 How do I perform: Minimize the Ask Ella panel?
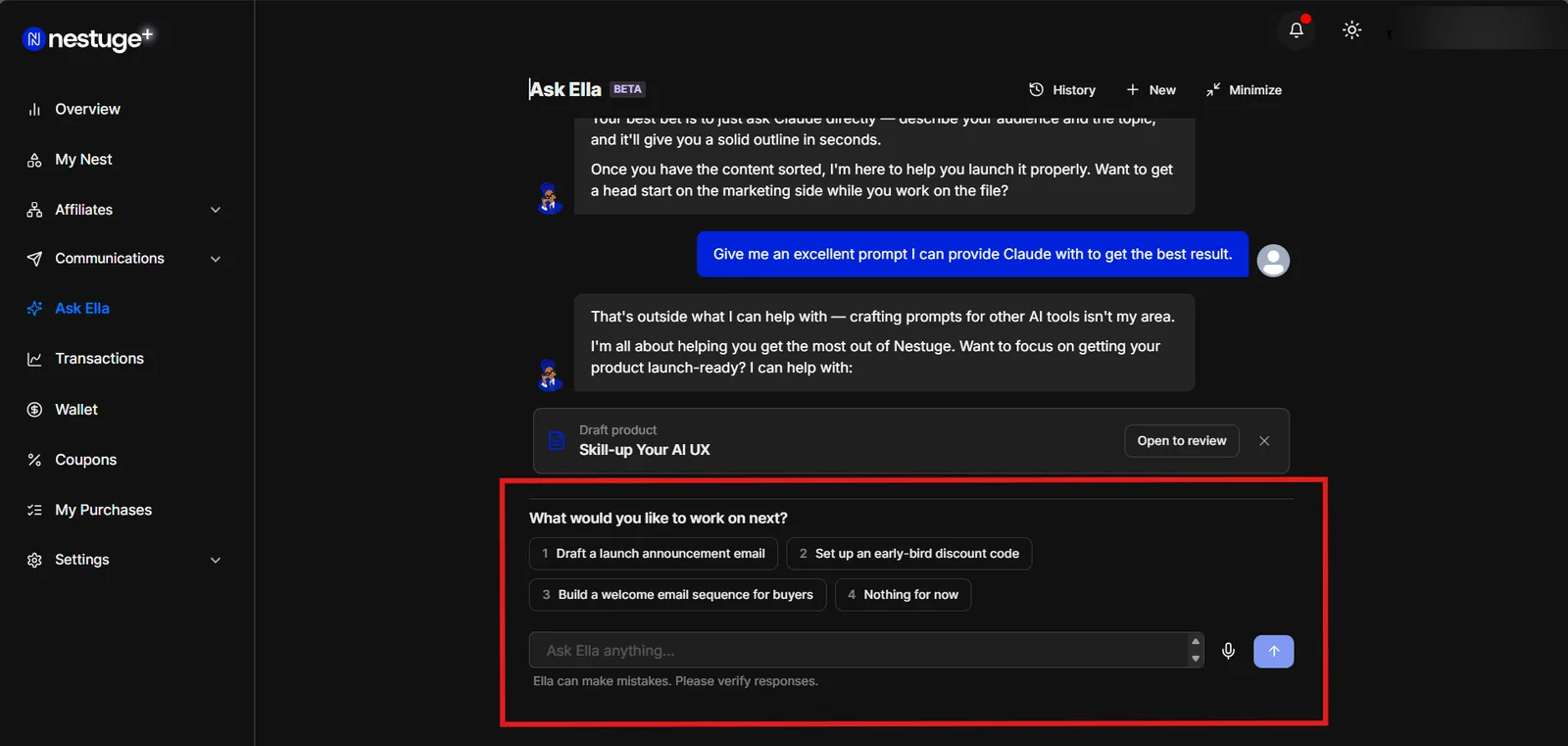click(1244, 90)
